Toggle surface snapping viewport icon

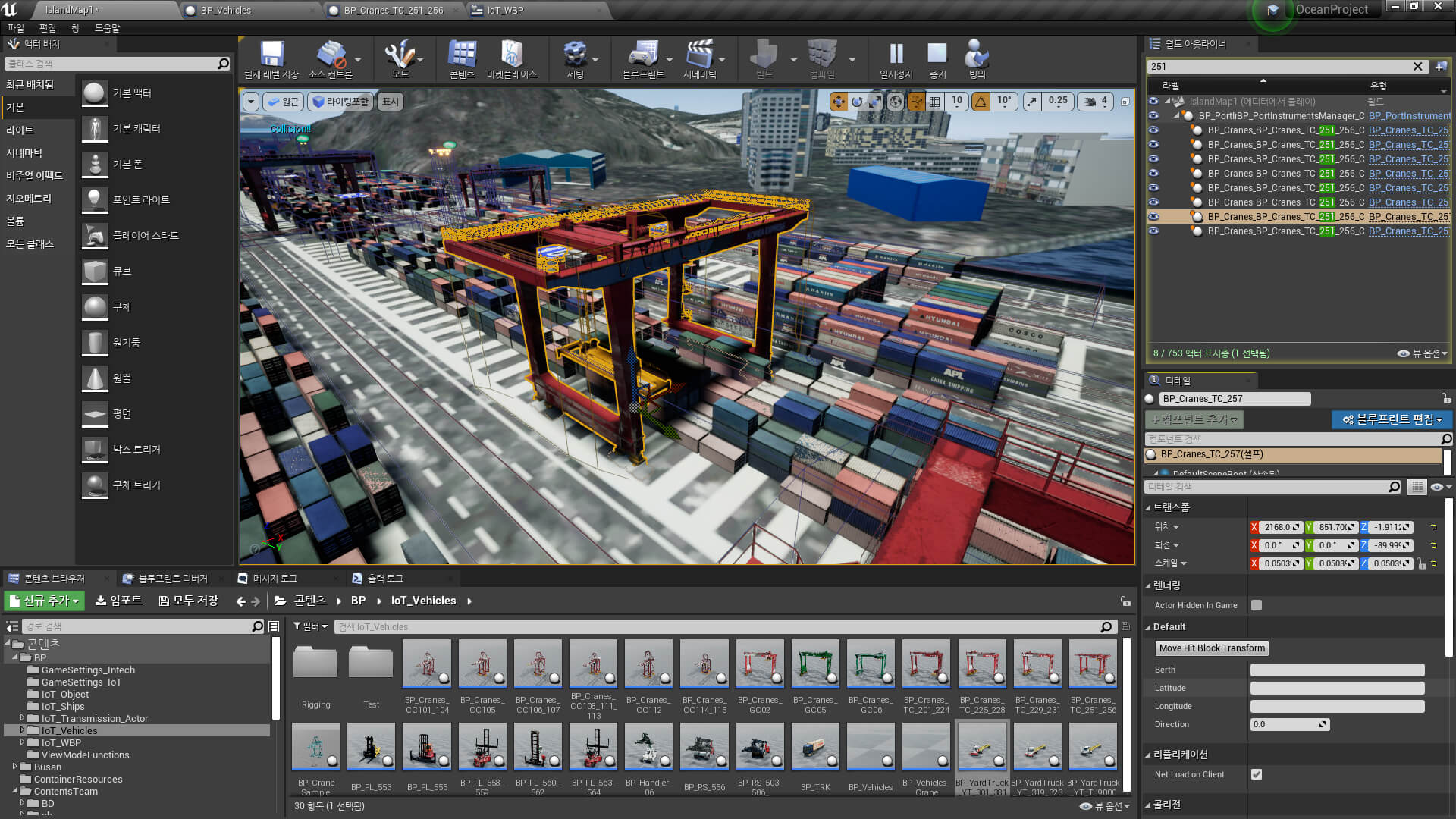coord(916,101)
